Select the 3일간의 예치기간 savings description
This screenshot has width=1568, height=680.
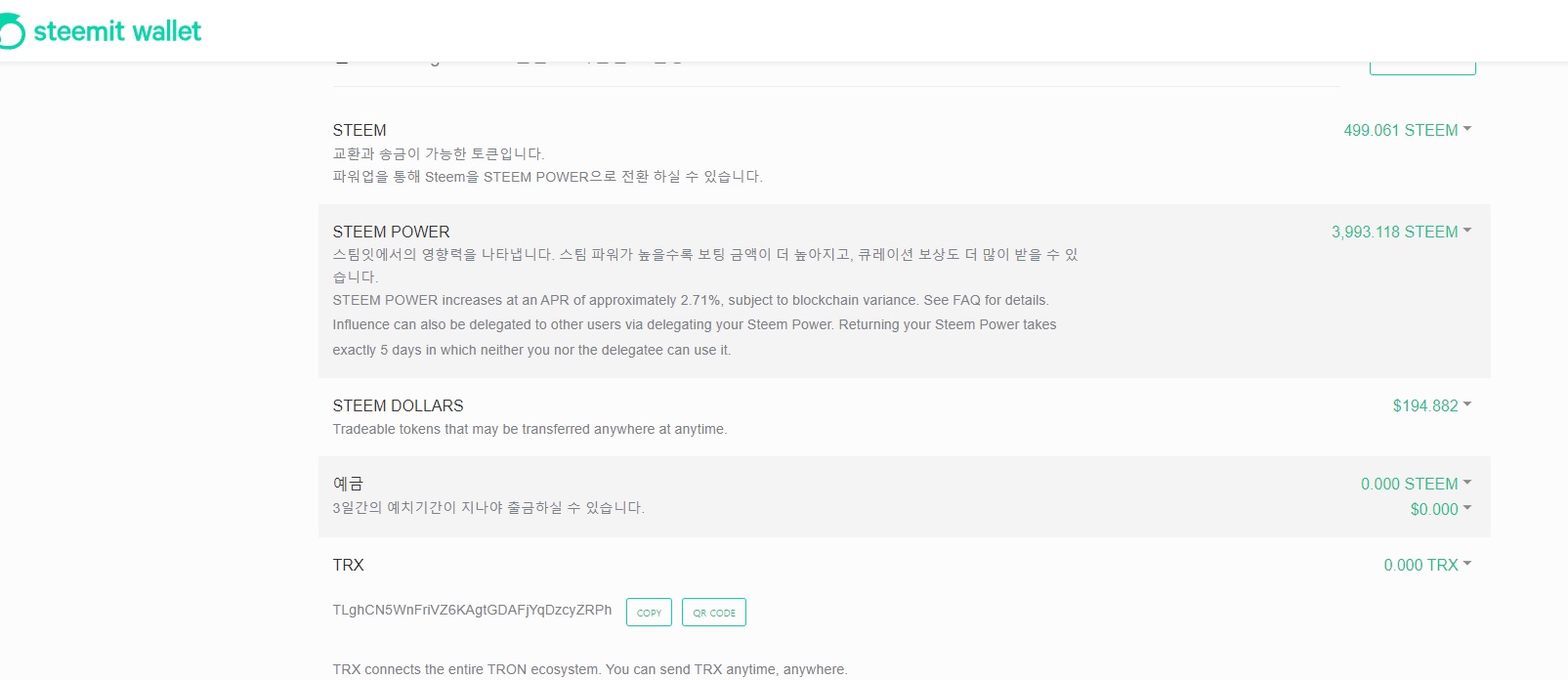coord(488,507)
